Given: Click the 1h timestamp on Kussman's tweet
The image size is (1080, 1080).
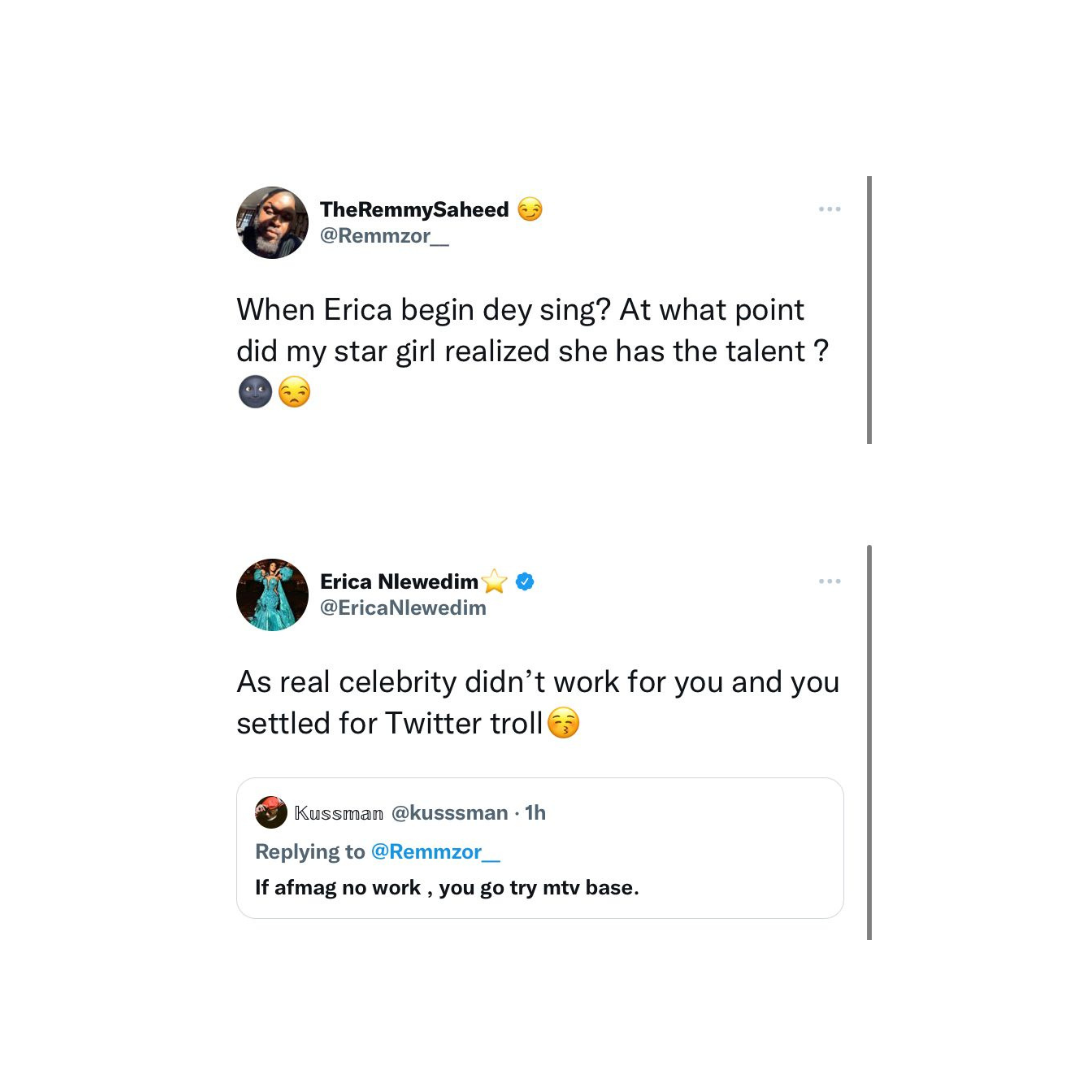Looking at the screenshot, I should point(536,813).
